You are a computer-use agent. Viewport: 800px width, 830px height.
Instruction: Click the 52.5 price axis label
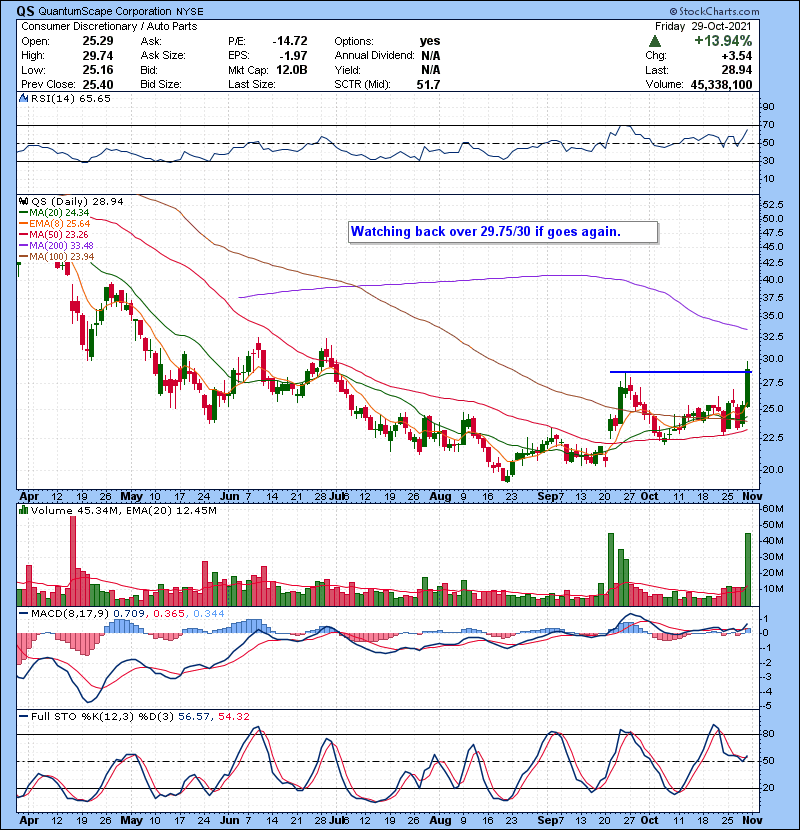[x=772, y=205]
